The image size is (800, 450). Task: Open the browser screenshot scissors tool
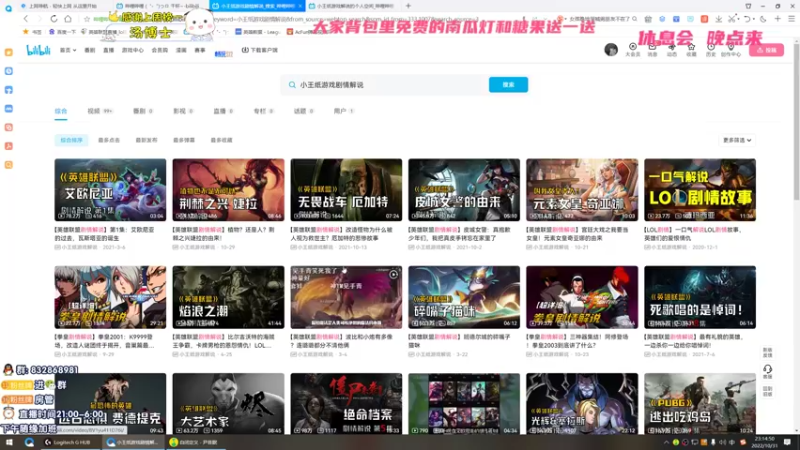click(733, 19)
